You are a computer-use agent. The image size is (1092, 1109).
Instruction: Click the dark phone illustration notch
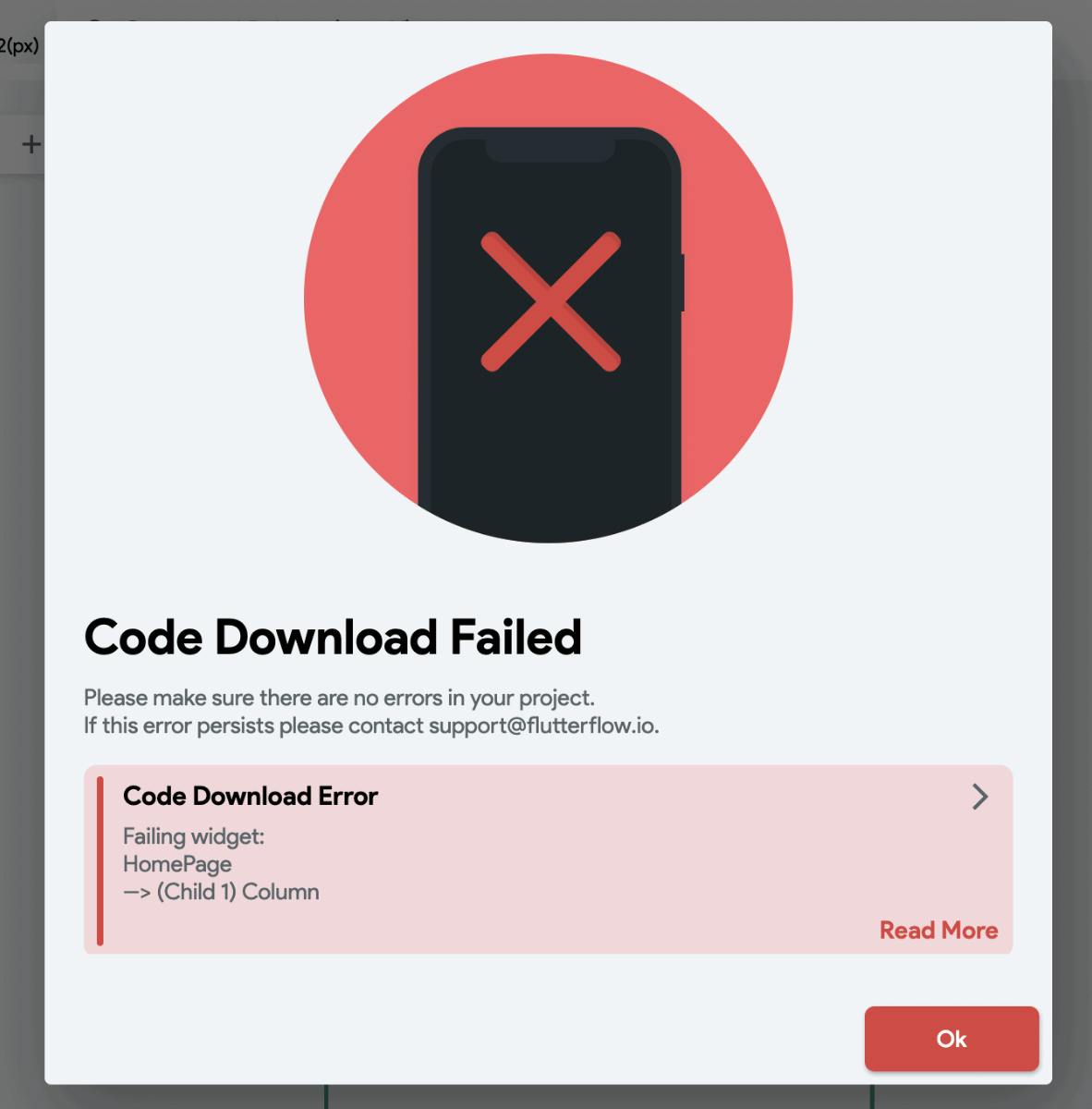(x=551, y=152)
